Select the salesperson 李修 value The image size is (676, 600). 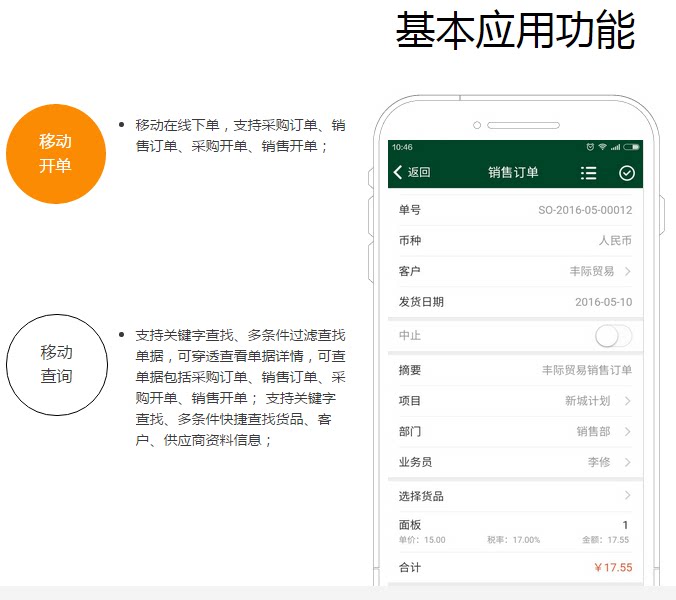point(599,462)
